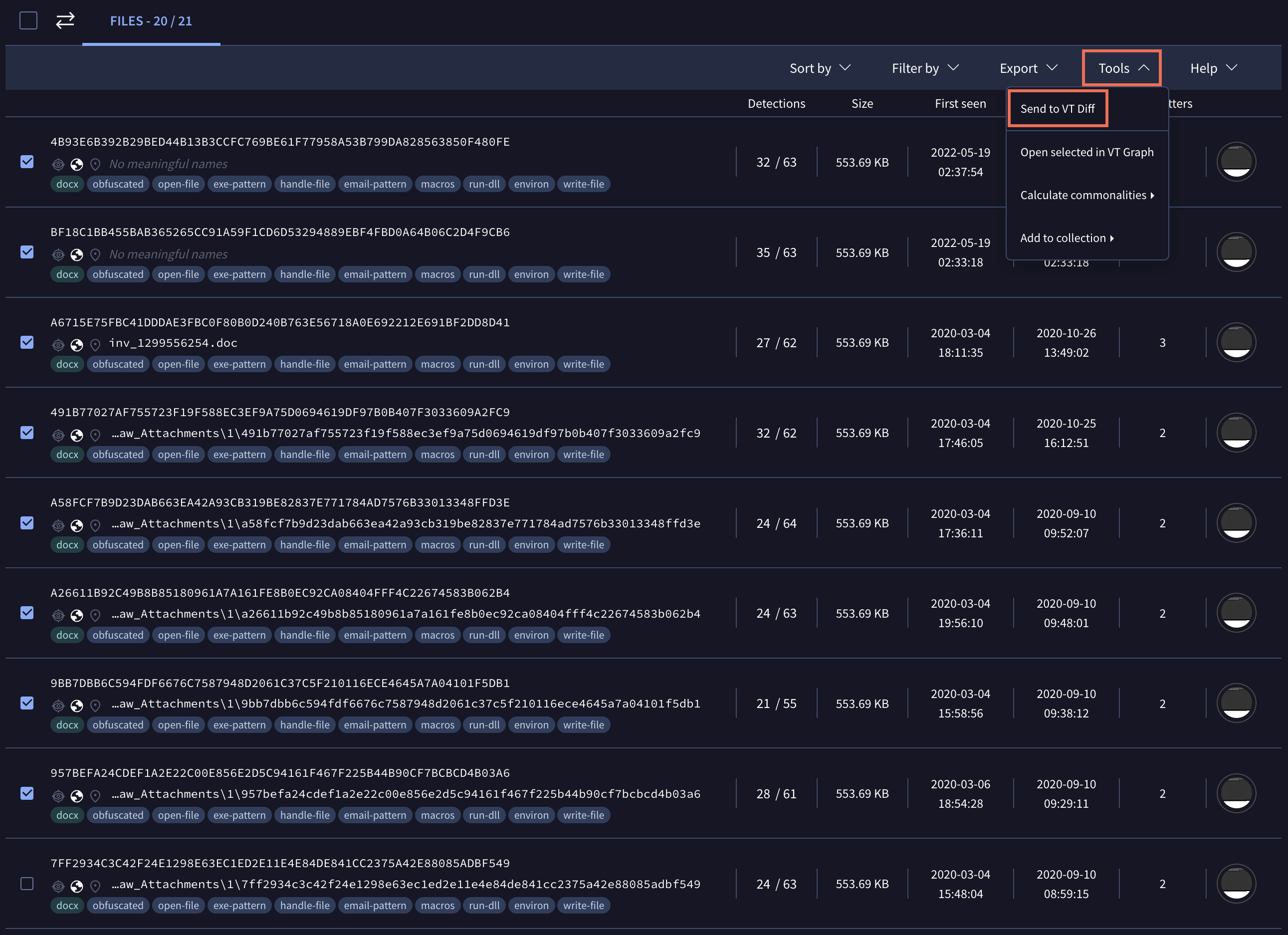Viewport: 1288px width, 935px height.
Task: Click the eye icon in 7FF2934C3C row
Action: point(58,886)
